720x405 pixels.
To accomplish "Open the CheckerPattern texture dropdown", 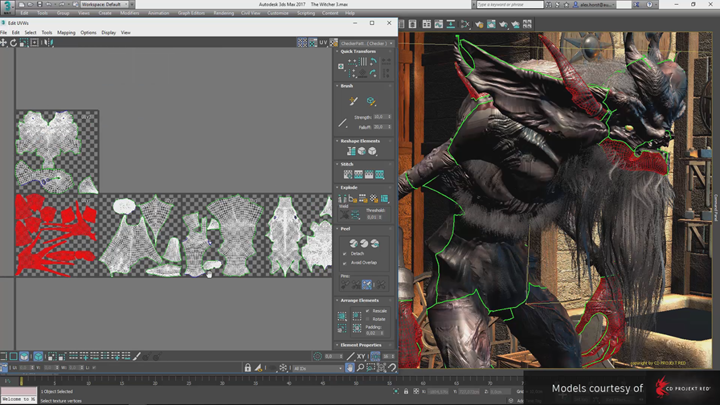I will [x=367, y=43].
